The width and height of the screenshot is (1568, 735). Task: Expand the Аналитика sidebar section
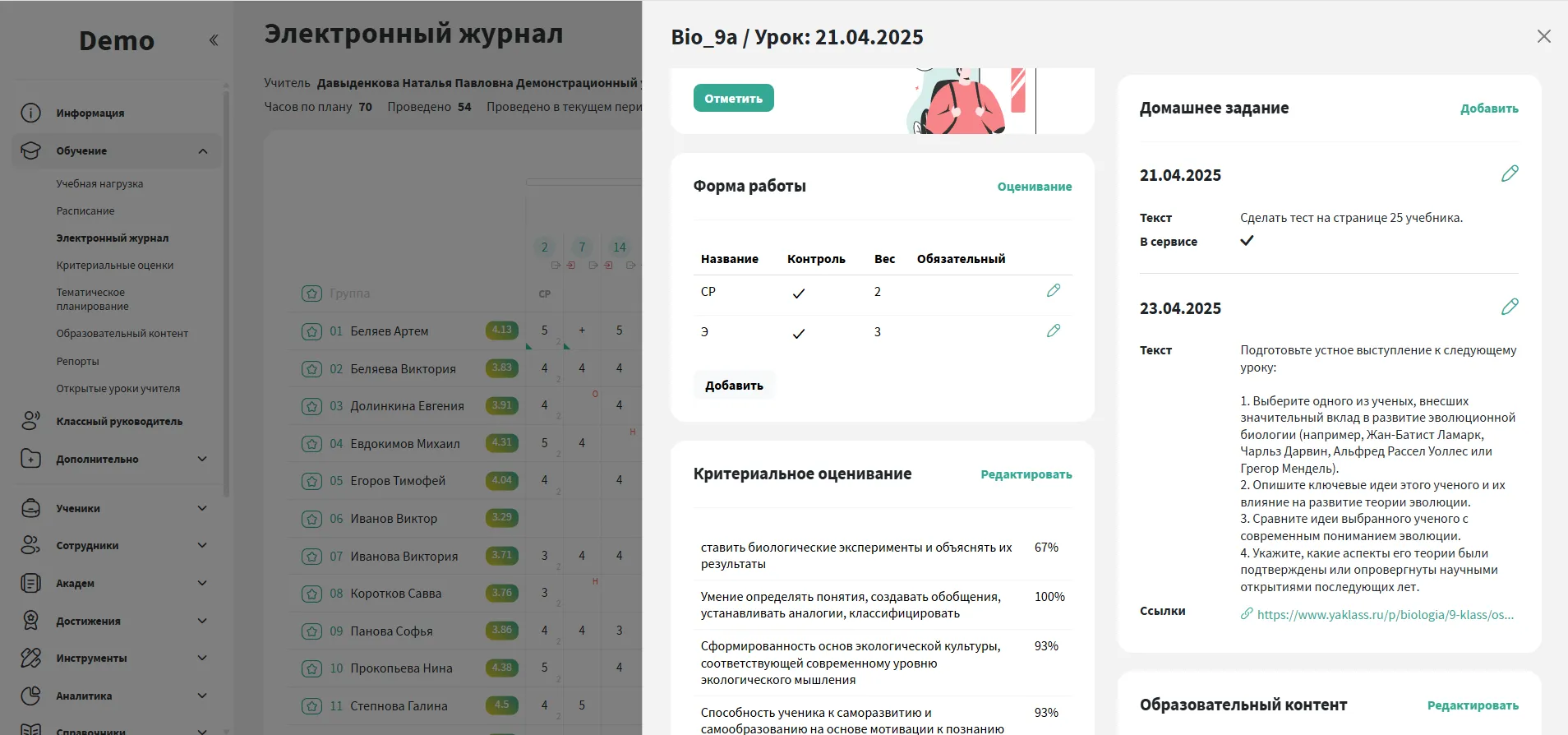coord(202,696)
